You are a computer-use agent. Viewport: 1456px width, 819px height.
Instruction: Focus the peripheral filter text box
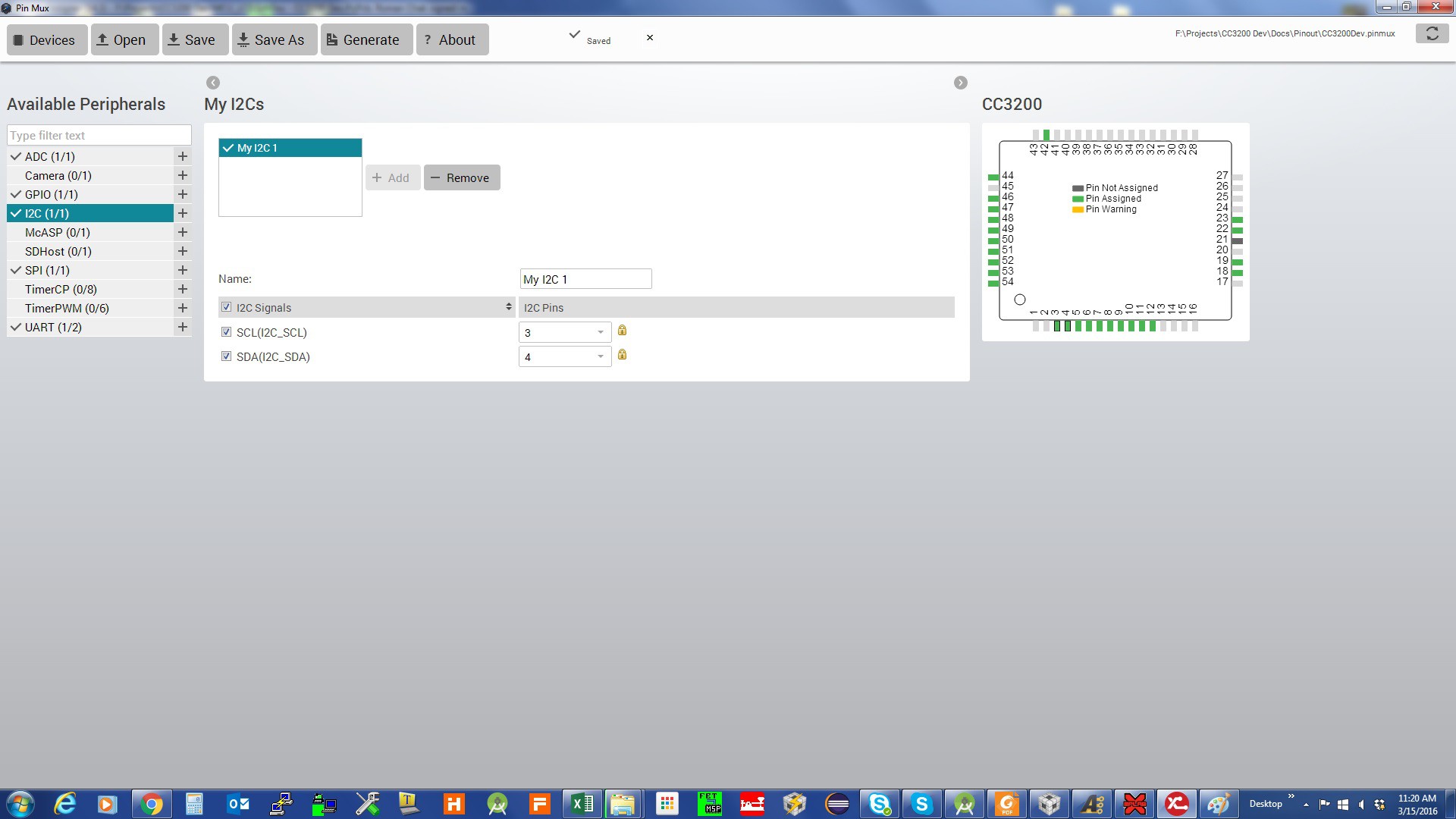click(x=99, y=135)
